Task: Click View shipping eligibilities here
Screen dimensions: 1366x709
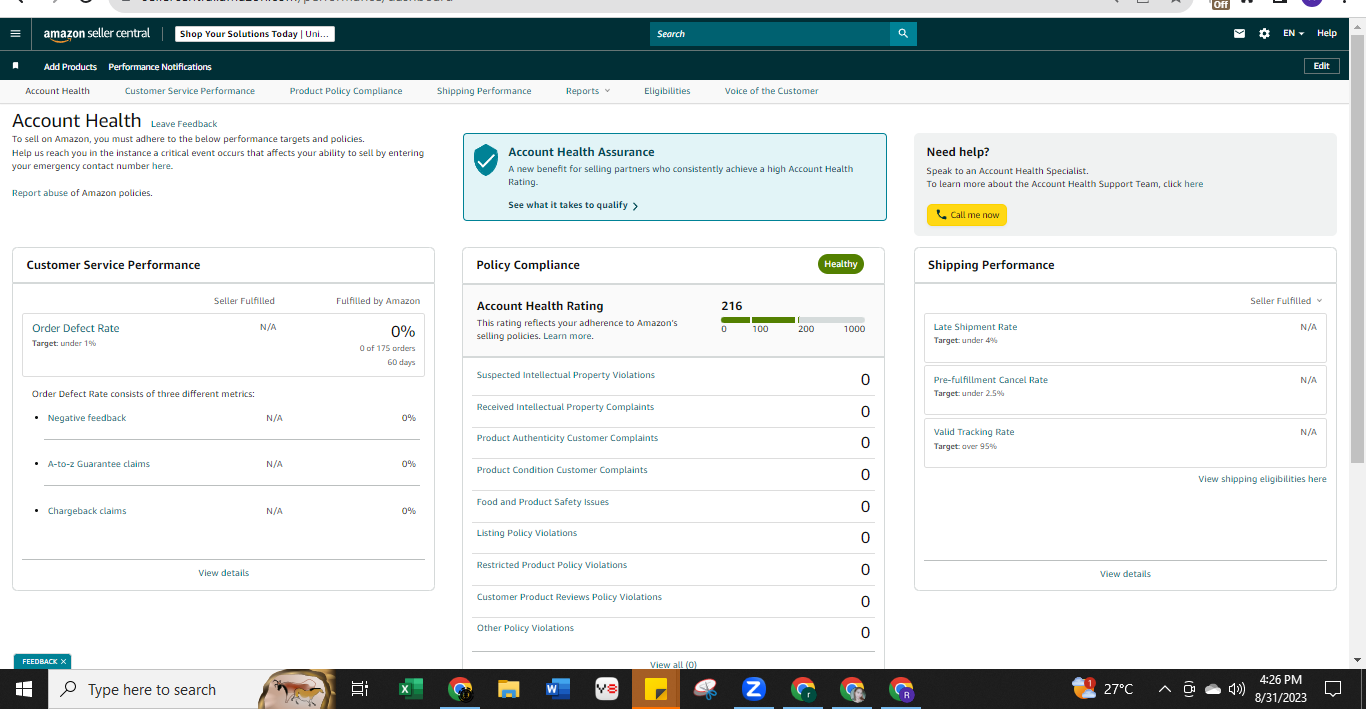Action: pyautogui.click(x=1262, y=479)
